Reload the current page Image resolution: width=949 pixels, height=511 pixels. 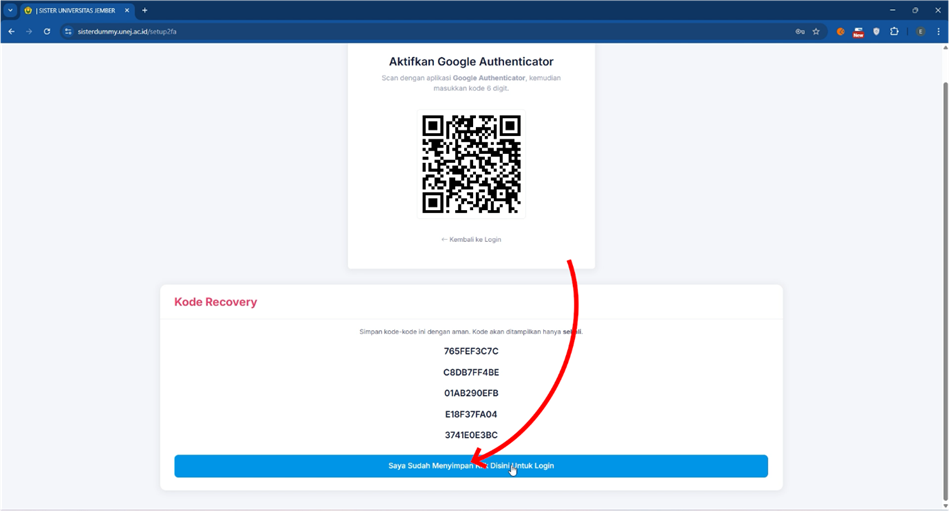click(x=46, y=31)
